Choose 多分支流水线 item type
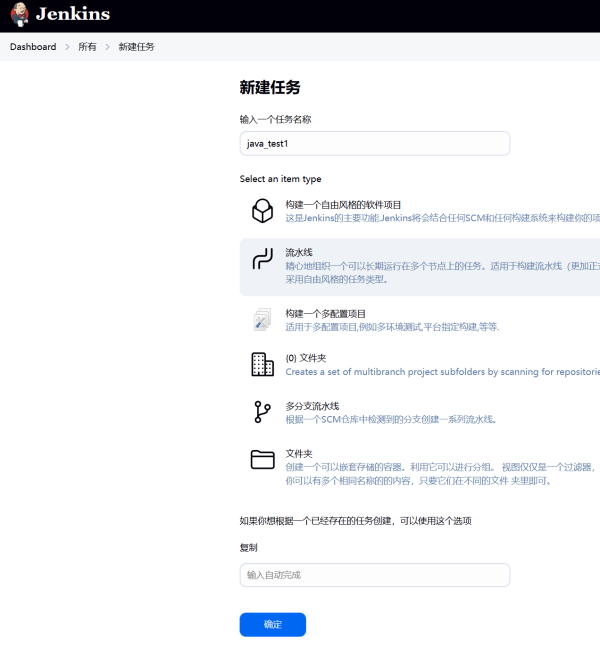 coord(312,406)
